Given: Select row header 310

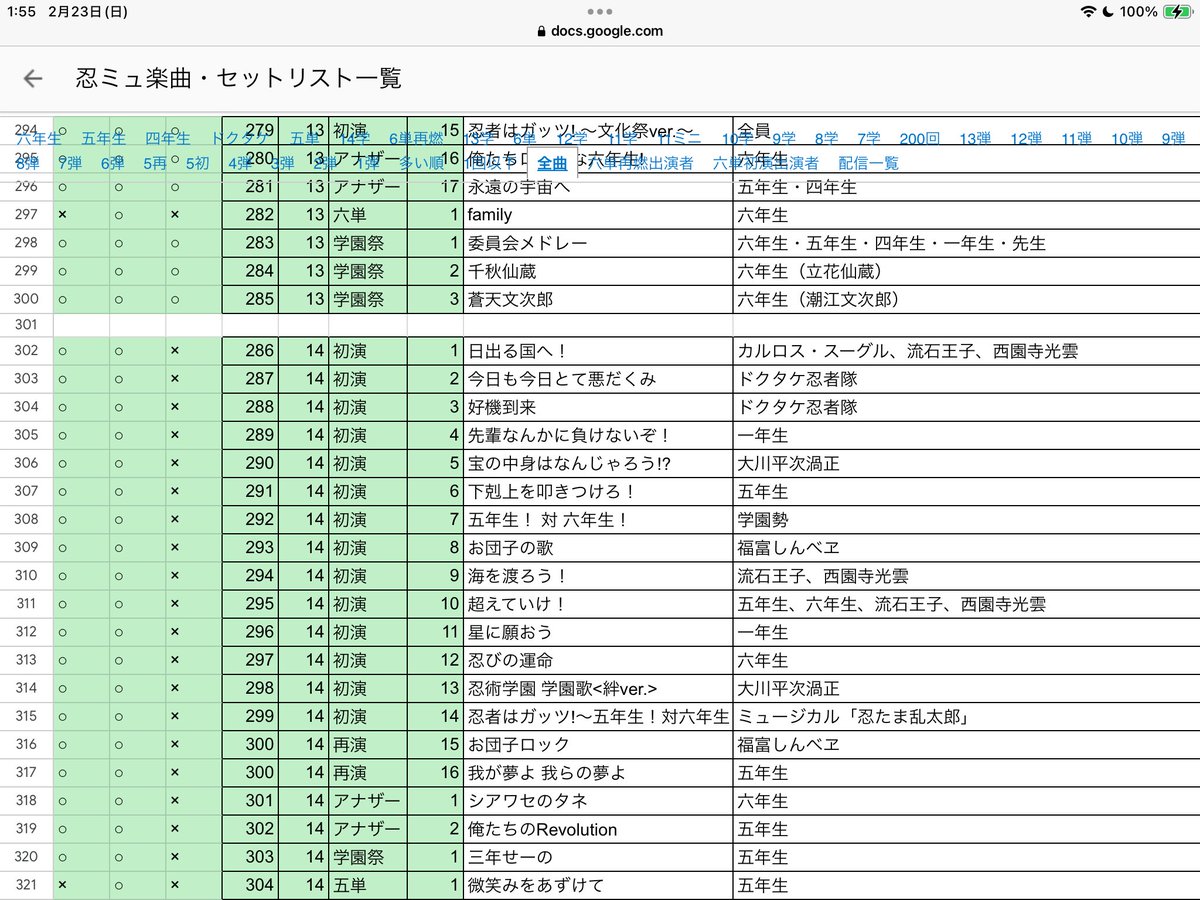Looking at the screenshot, I should click(x=26, y=576).
